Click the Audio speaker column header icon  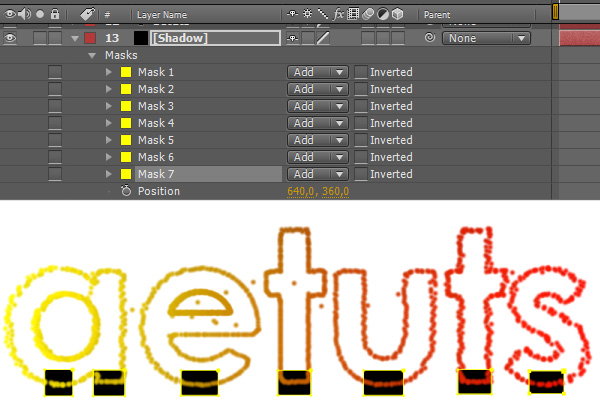pyautogui.click(x=24, y=15)
